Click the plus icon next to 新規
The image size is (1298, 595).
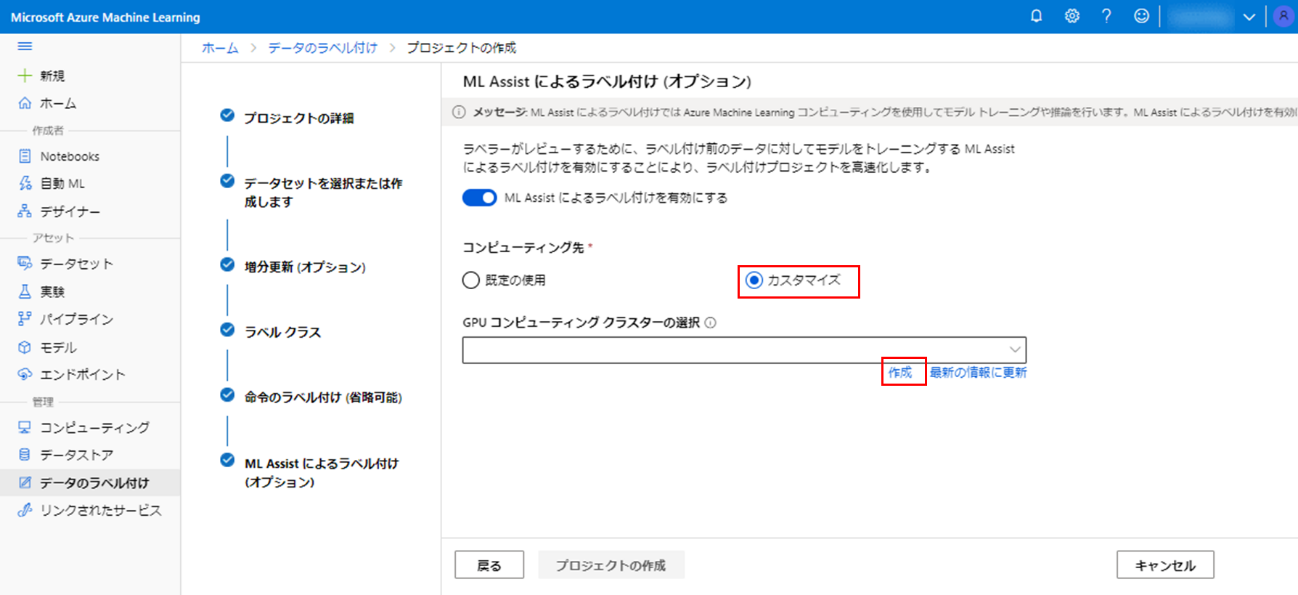tap(25, 76)
